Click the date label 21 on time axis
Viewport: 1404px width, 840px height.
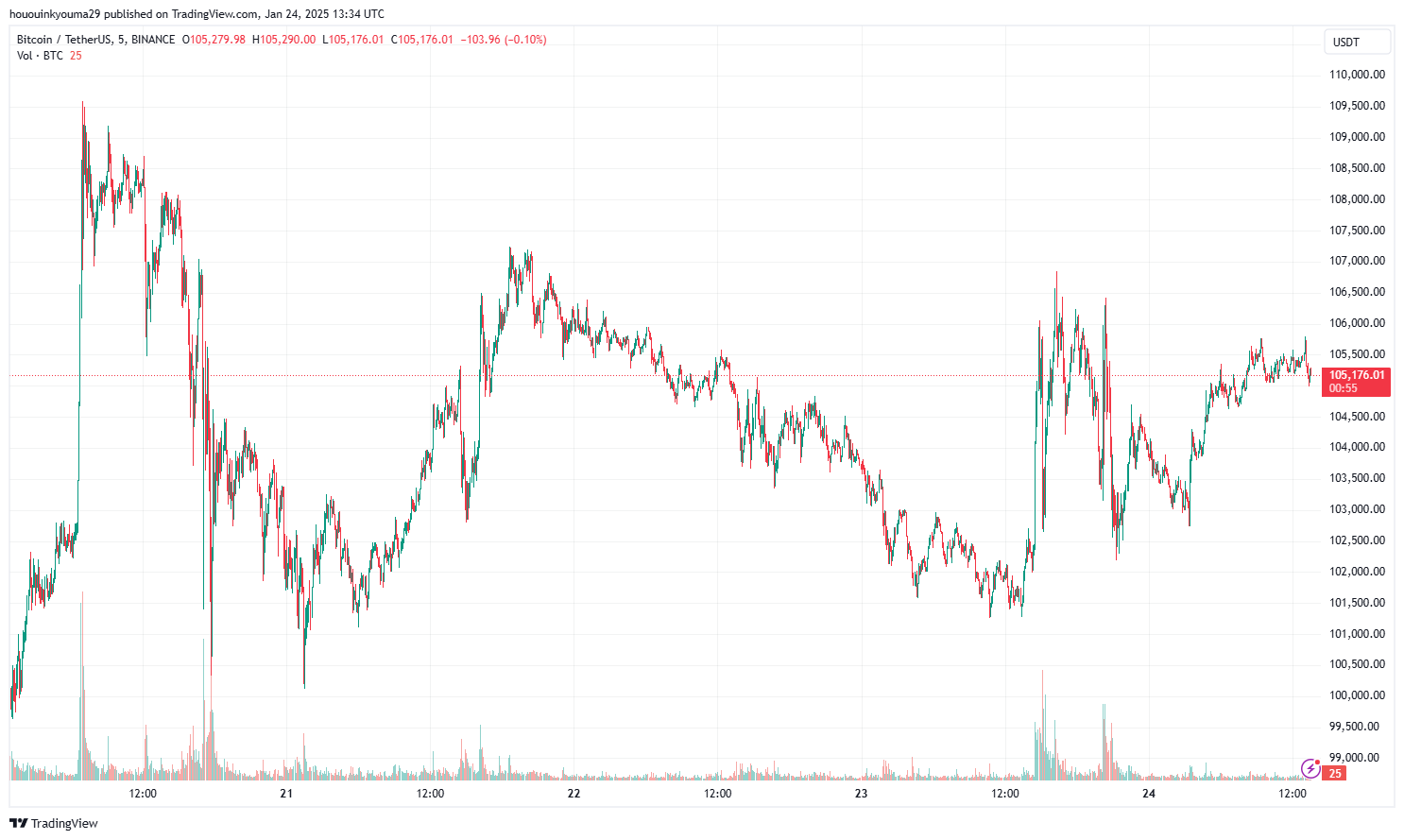286,794
